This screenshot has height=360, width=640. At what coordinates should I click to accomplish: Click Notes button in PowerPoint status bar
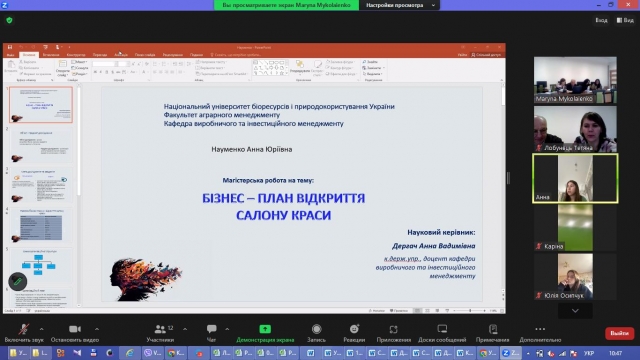click(x=376, y=311)
